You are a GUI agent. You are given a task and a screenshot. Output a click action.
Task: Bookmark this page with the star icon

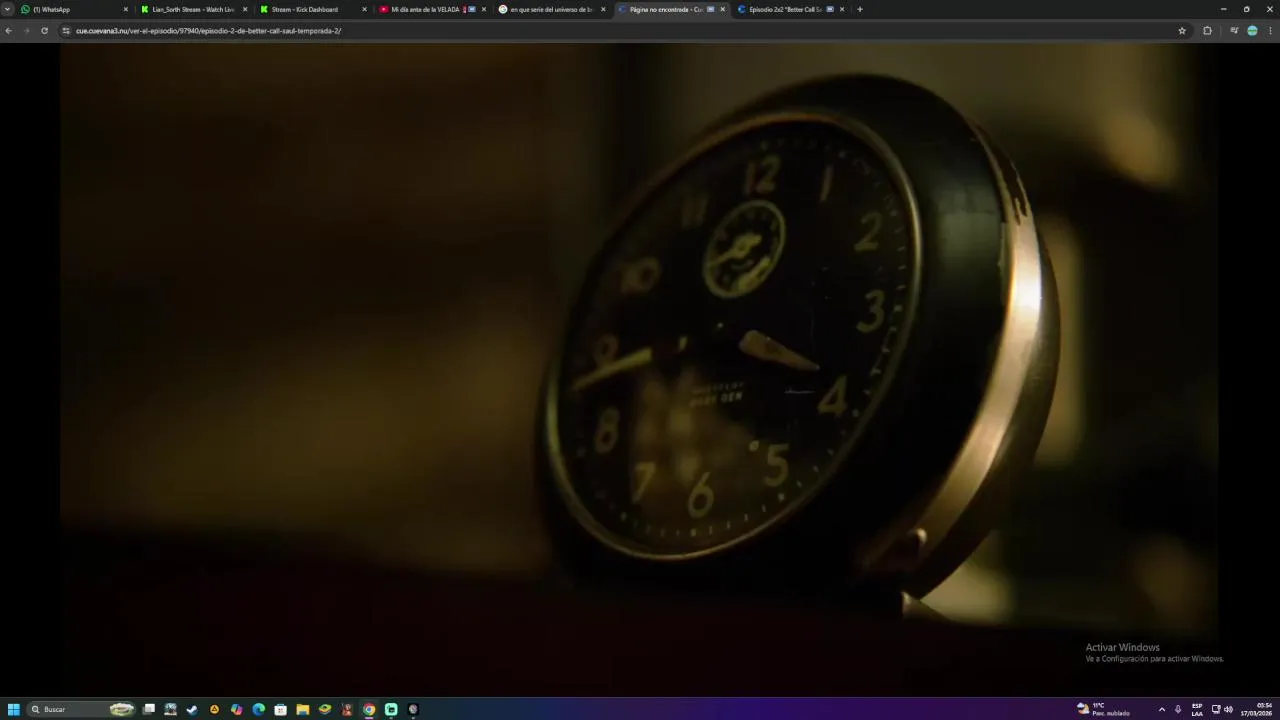(x=1182, y=31)
